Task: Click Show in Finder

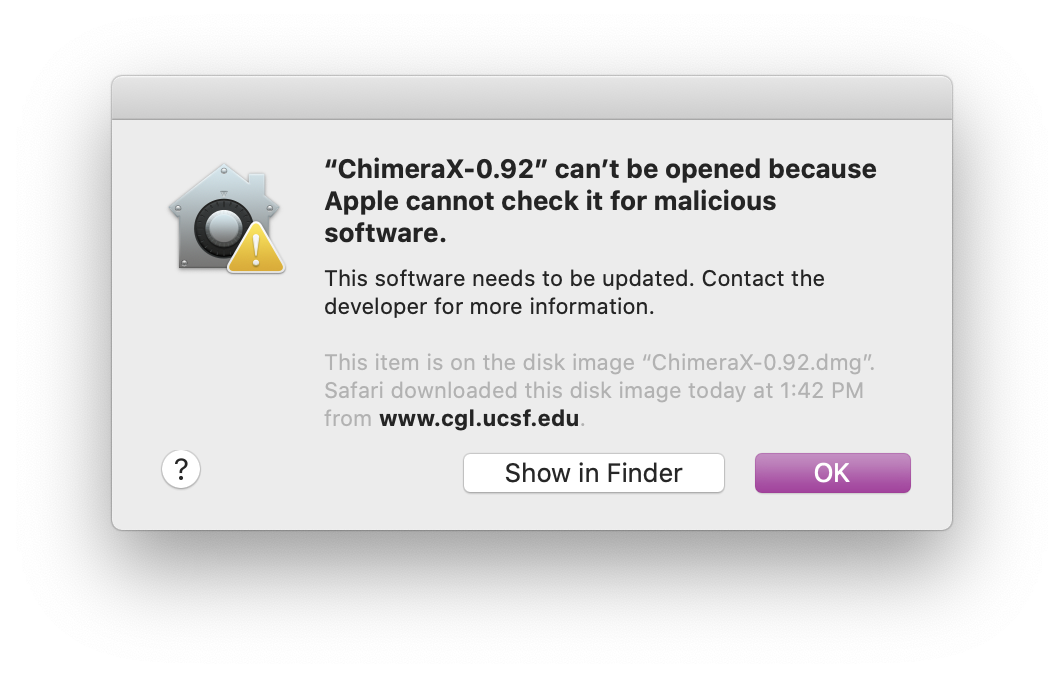Action: click(x=593, y=472)
